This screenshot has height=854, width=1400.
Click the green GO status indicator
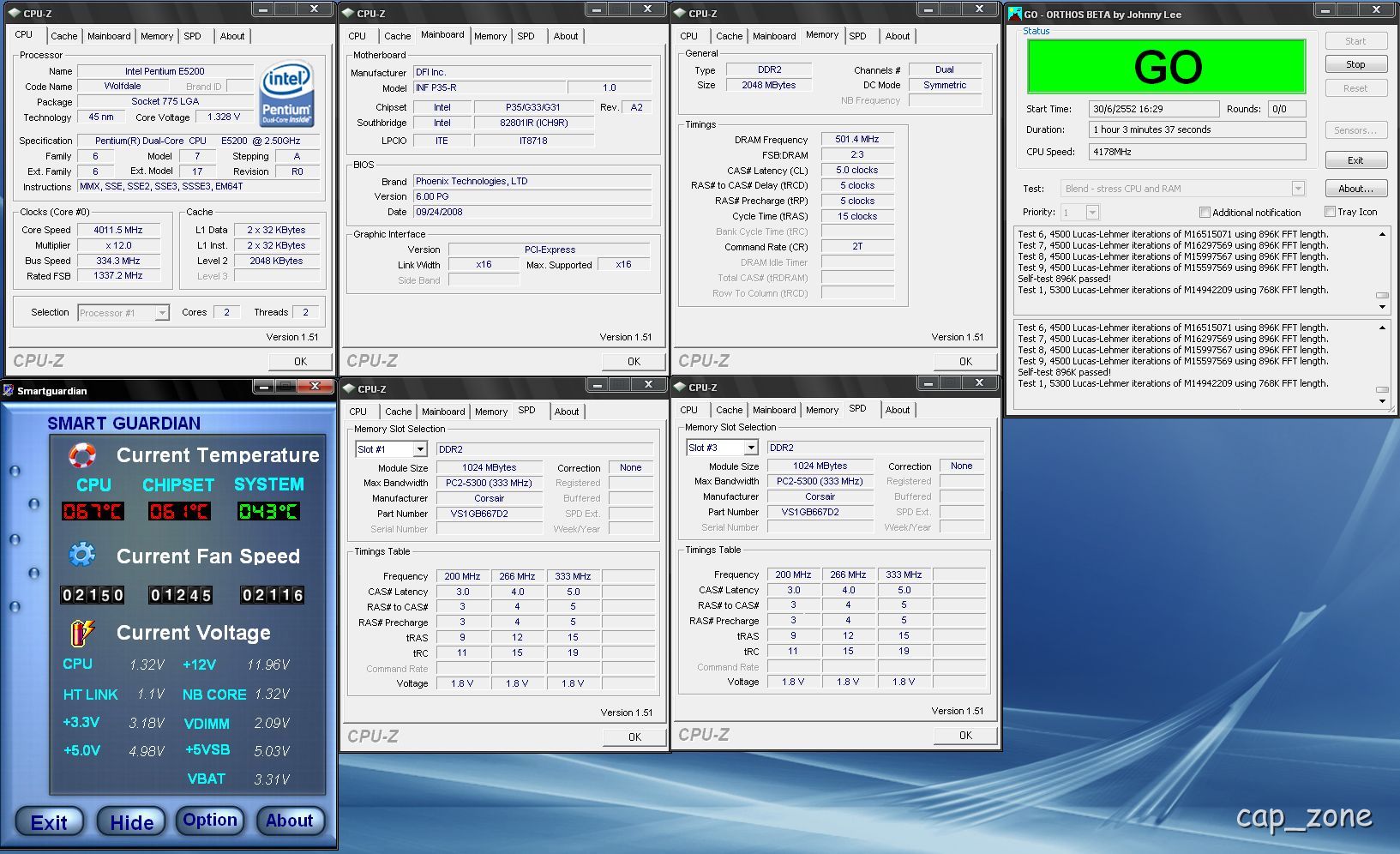pyautogui.click(x=1166, y=66)
